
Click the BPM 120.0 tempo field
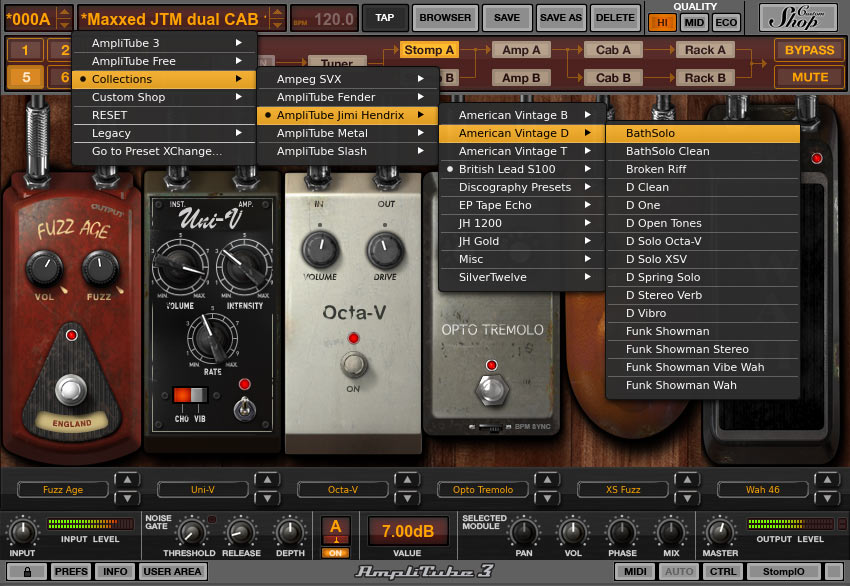[325, 20]
